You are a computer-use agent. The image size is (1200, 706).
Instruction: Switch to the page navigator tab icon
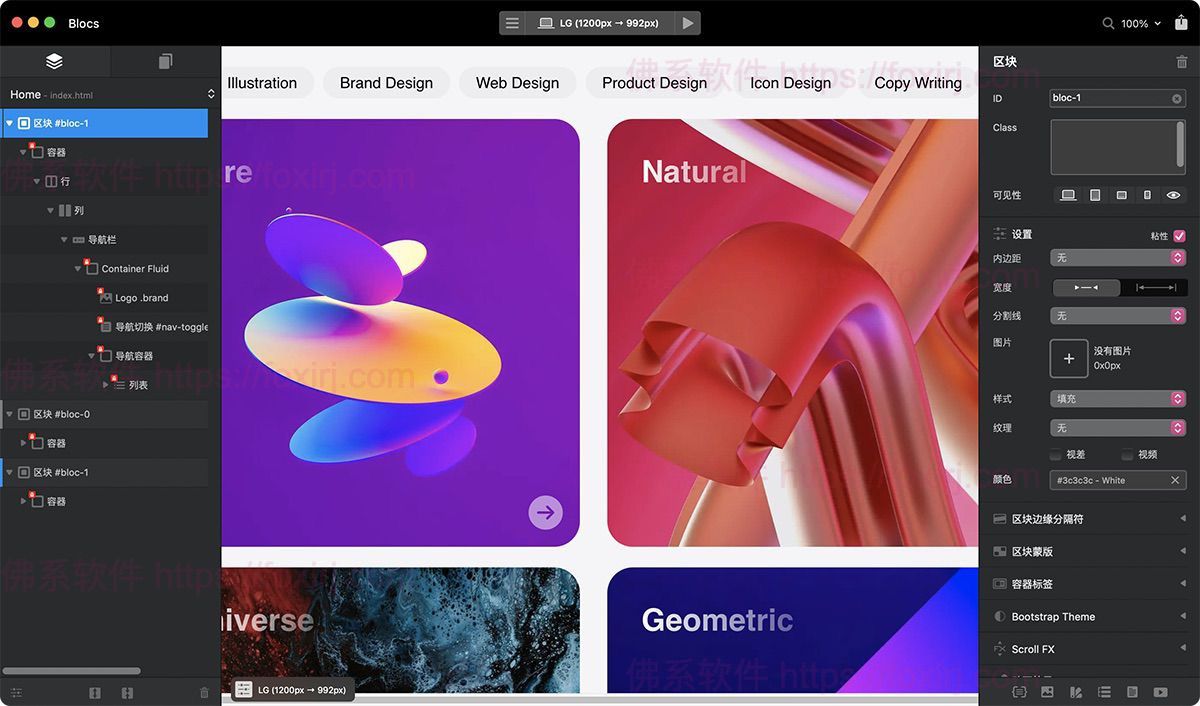pyautogui.click(x=165, y=61)
